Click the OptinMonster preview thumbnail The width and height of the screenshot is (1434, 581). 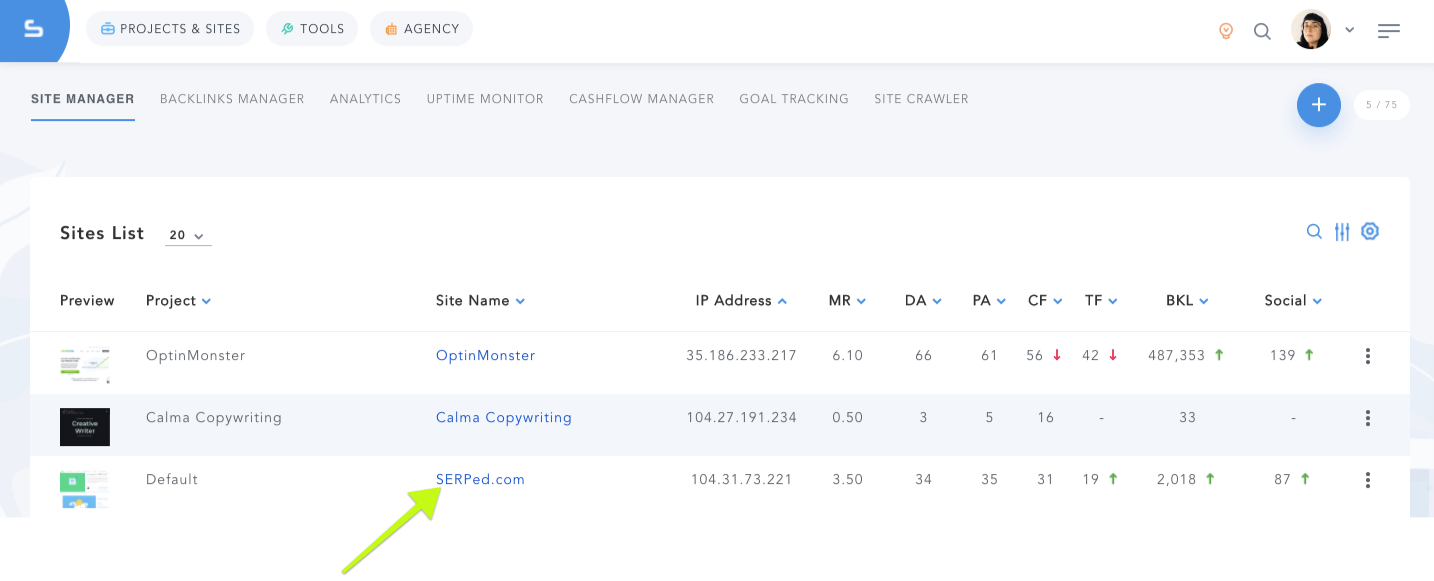click(85, 364)
